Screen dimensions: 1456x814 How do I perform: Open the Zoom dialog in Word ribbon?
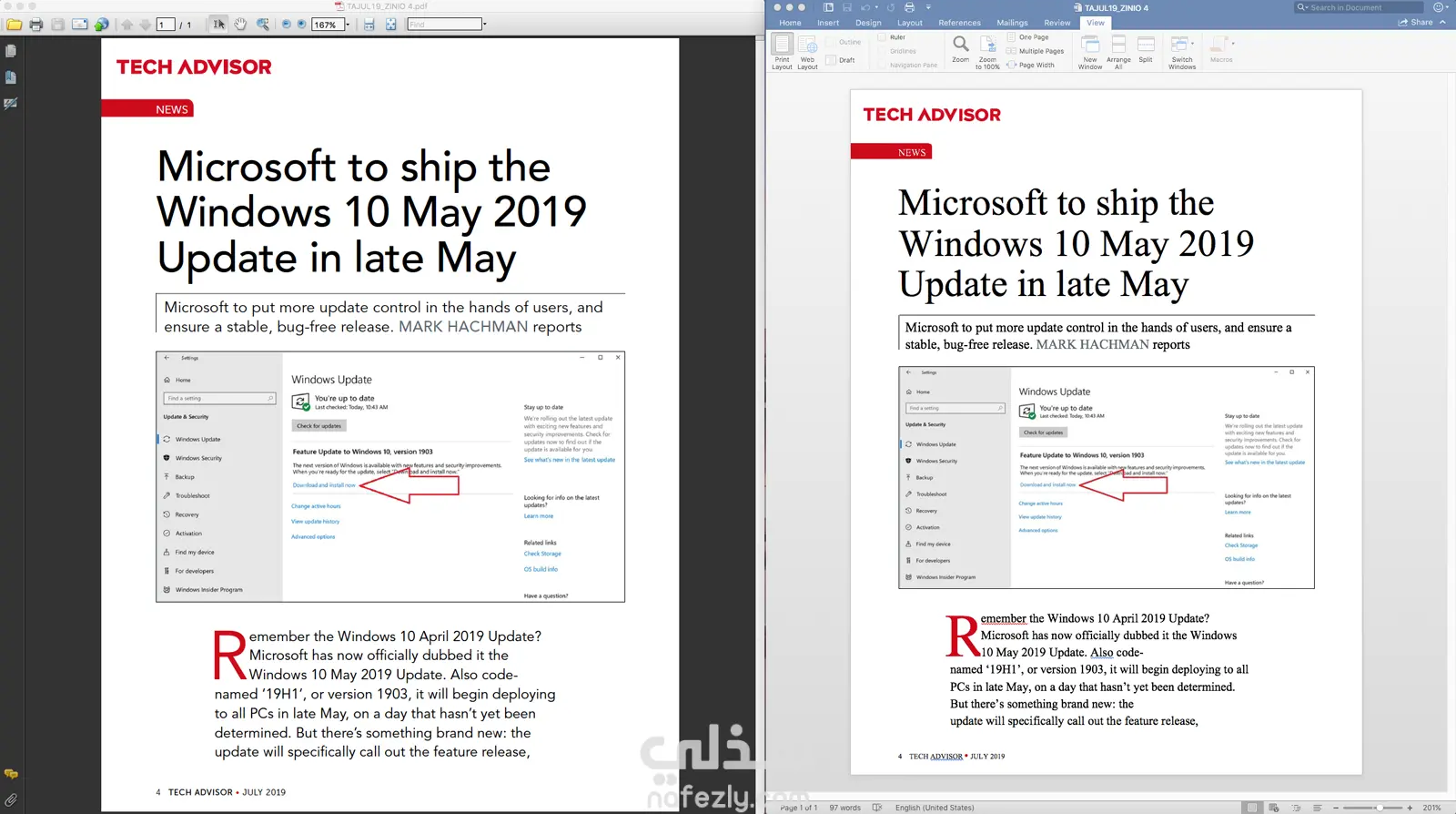[961, 49]
